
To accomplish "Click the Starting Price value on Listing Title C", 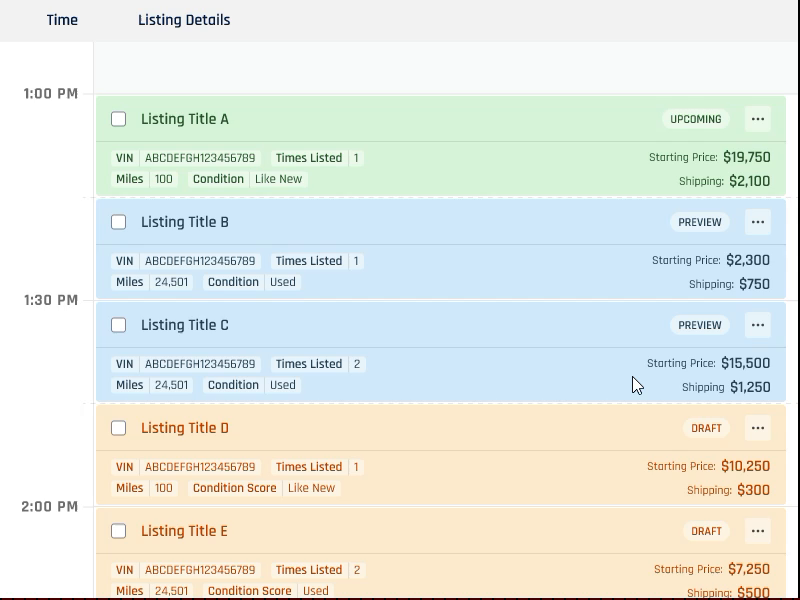I will tap(745, 364).
